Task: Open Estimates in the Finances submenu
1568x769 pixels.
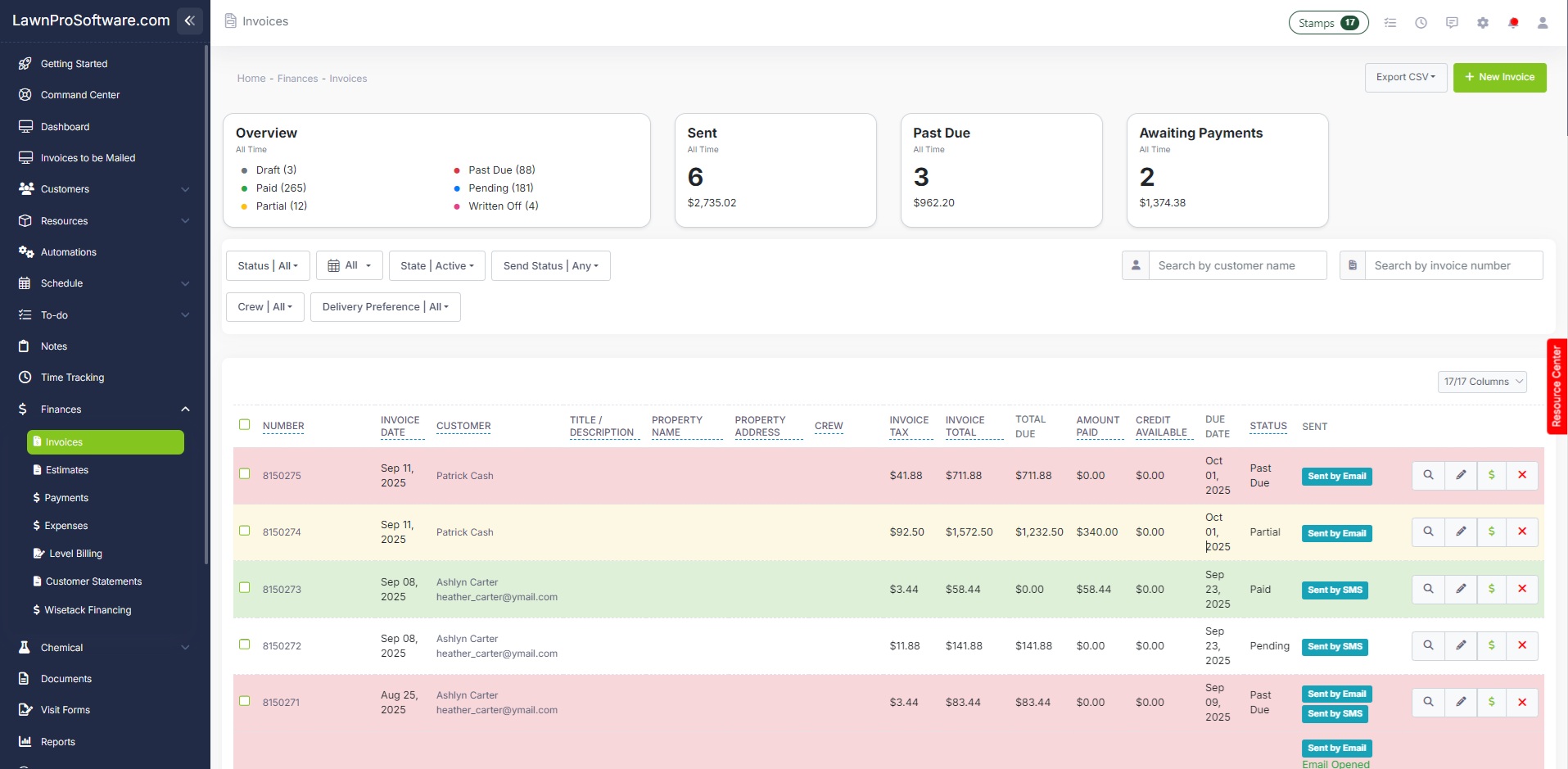Action: click(67, 470)
